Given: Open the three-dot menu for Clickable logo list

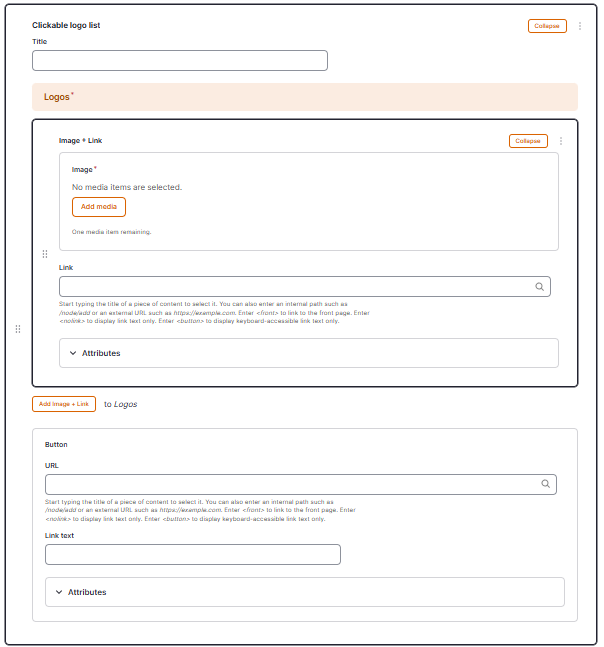Looking at the screenshot, I should [580, 26].
